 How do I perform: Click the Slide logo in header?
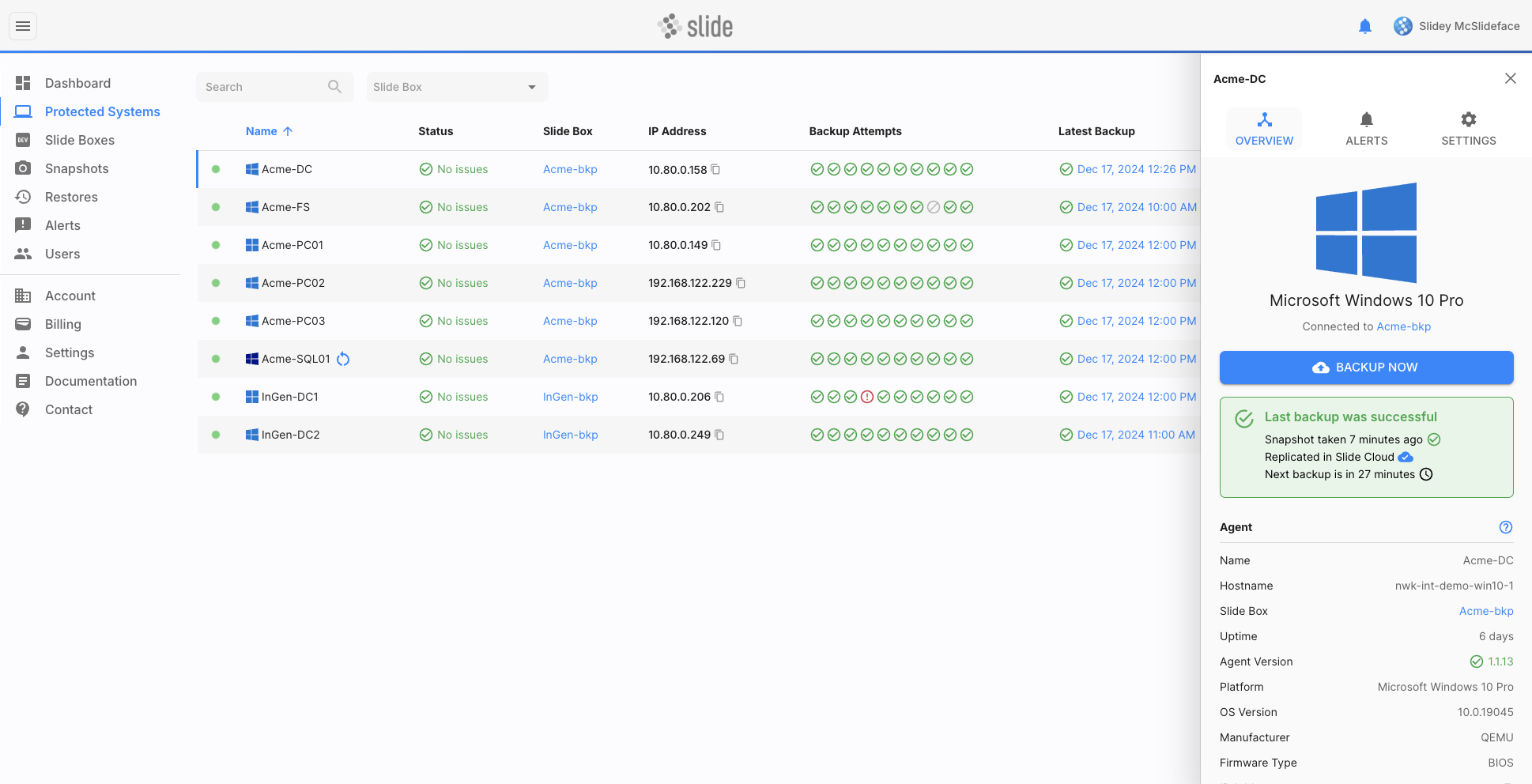coord(695,26)
